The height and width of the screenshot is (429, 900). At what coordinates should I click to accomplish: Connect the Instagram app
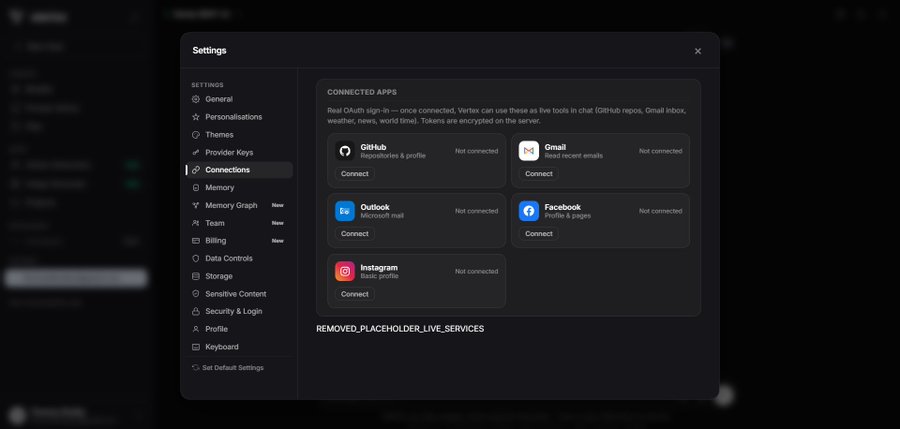(355, 294)
